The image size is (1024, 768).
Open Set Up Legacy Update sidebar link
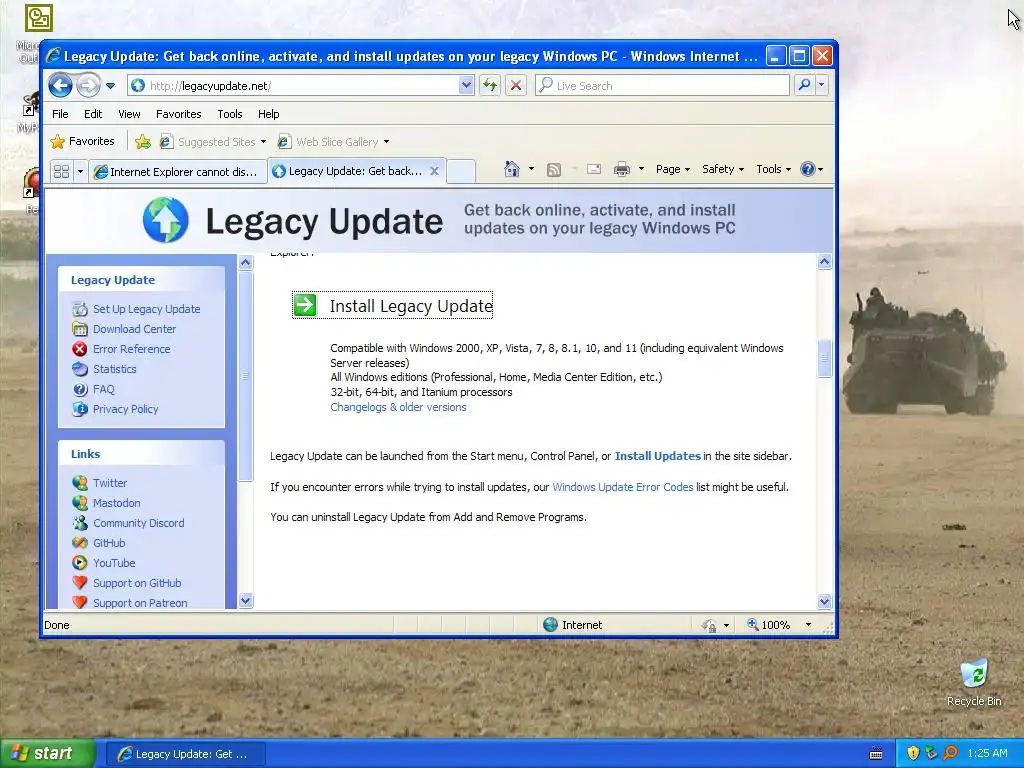[146, 309]
